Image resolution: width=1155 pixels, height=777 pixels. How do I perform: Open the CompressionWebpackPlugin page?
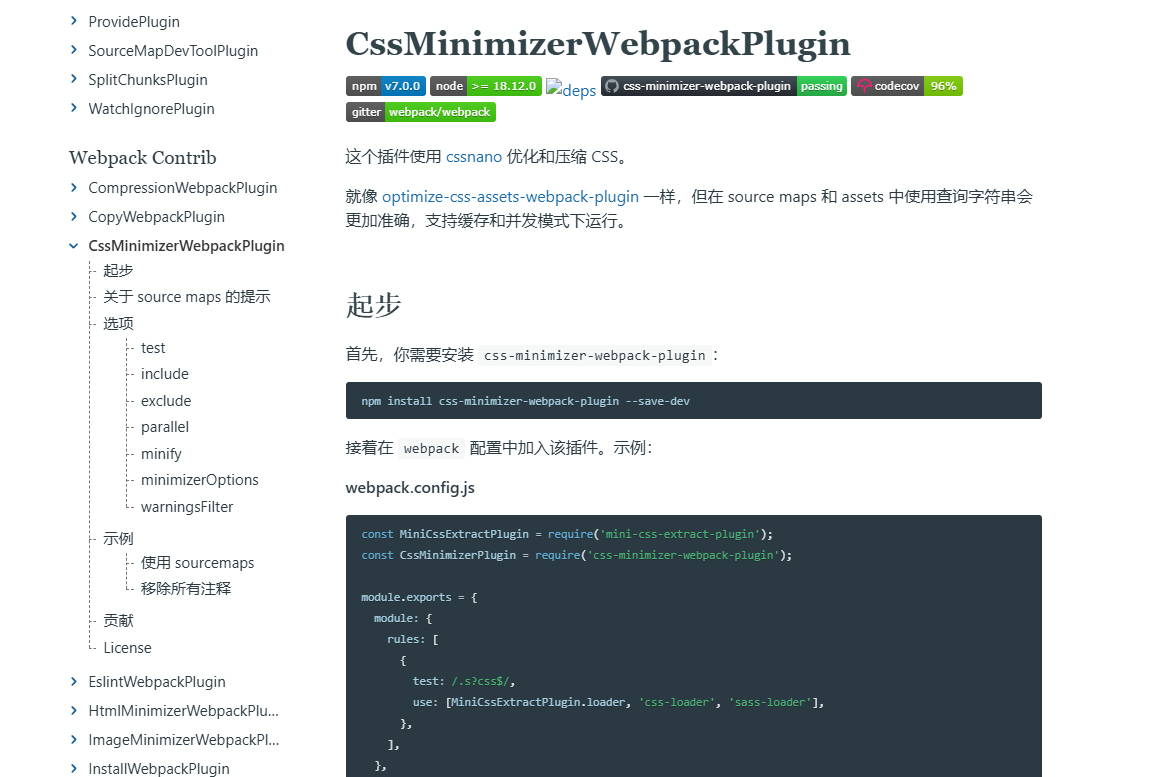pyautogui.click(x=183, y=188)
